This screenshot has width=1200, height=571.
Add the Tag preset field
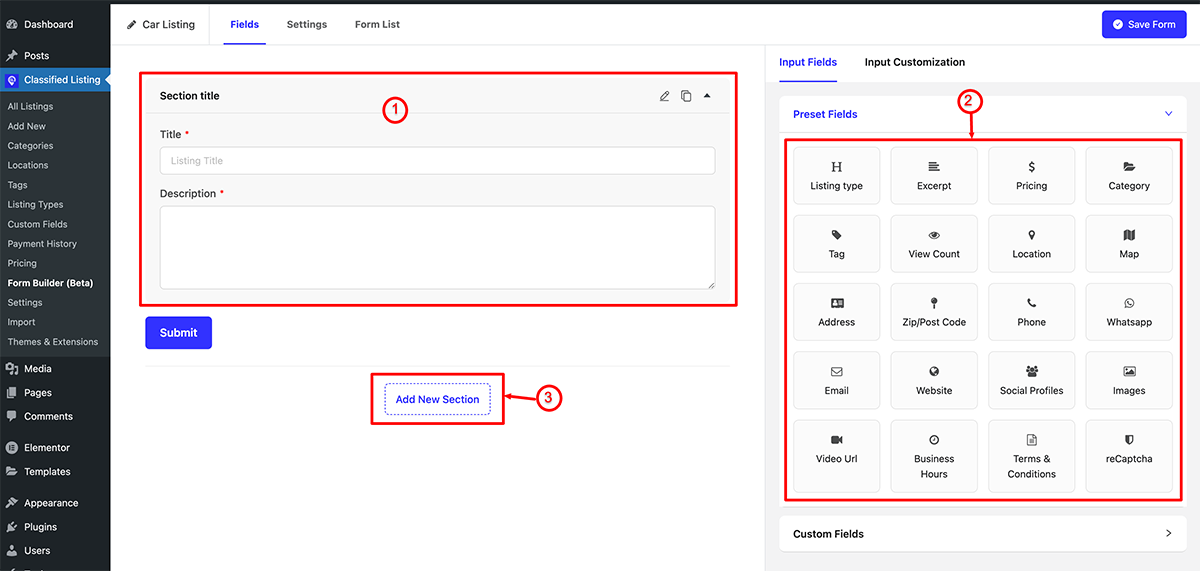click(x=837, y=244)
